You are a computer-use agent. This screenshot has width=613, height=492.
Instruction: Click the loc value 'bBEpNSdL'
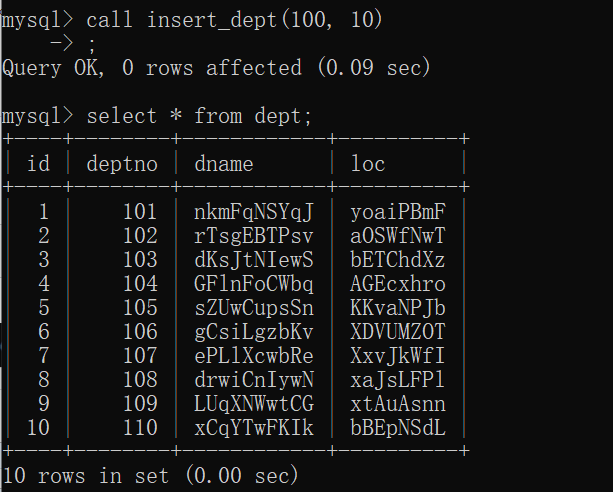398,428
